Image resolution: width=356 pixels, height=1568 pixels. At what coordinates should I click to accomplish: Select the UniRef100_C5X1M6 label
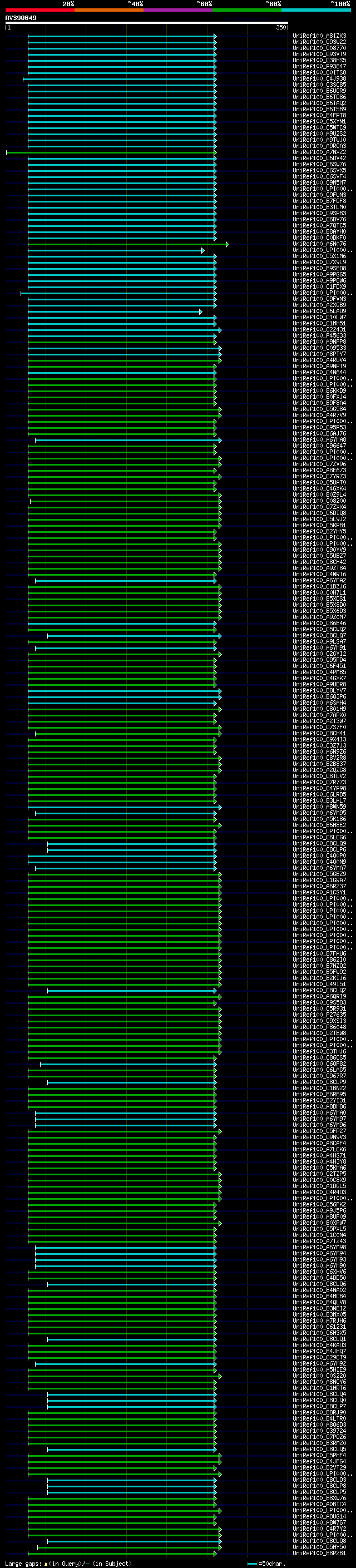tap(319, 256)
